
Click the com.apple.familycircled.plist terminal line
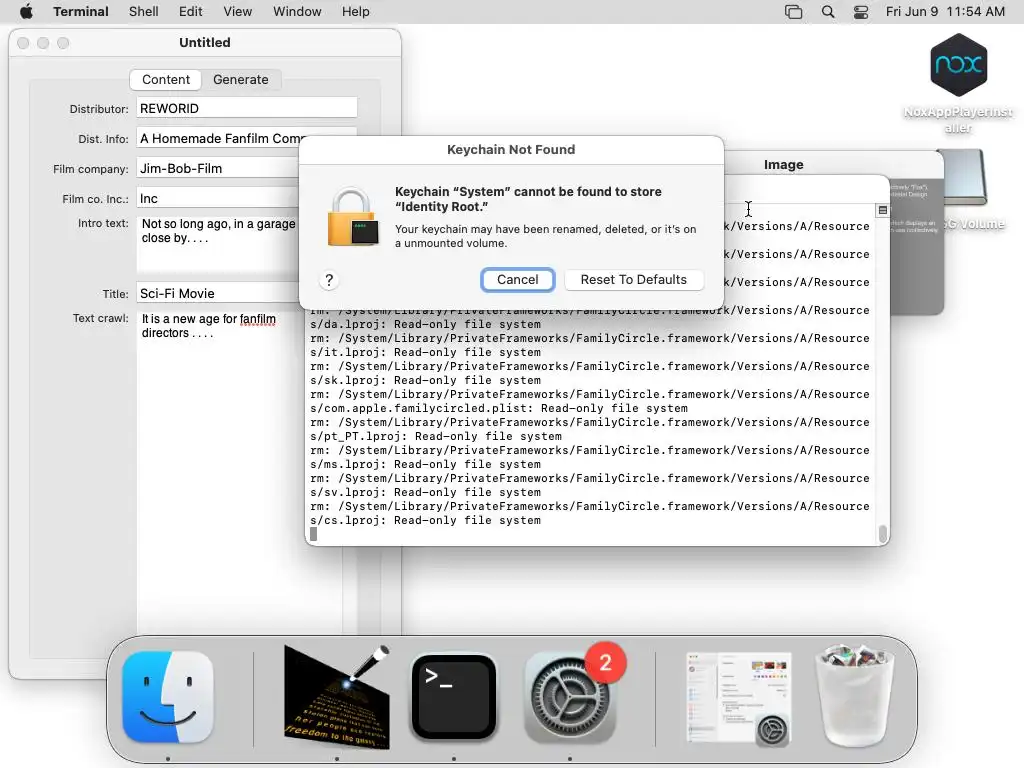(499, 408)
